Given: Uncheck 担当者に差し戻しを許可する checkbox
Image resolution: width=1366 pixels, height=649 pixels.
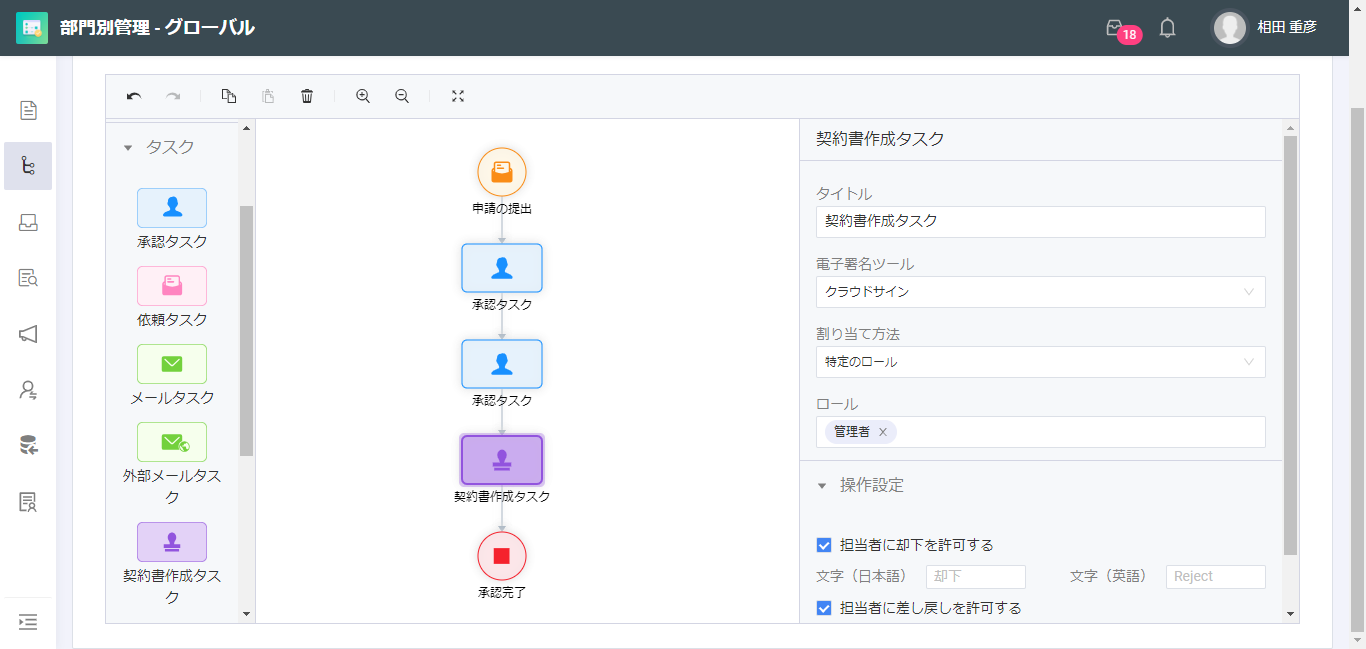Looking at the screenshot, I should click(x=824, y=608).
